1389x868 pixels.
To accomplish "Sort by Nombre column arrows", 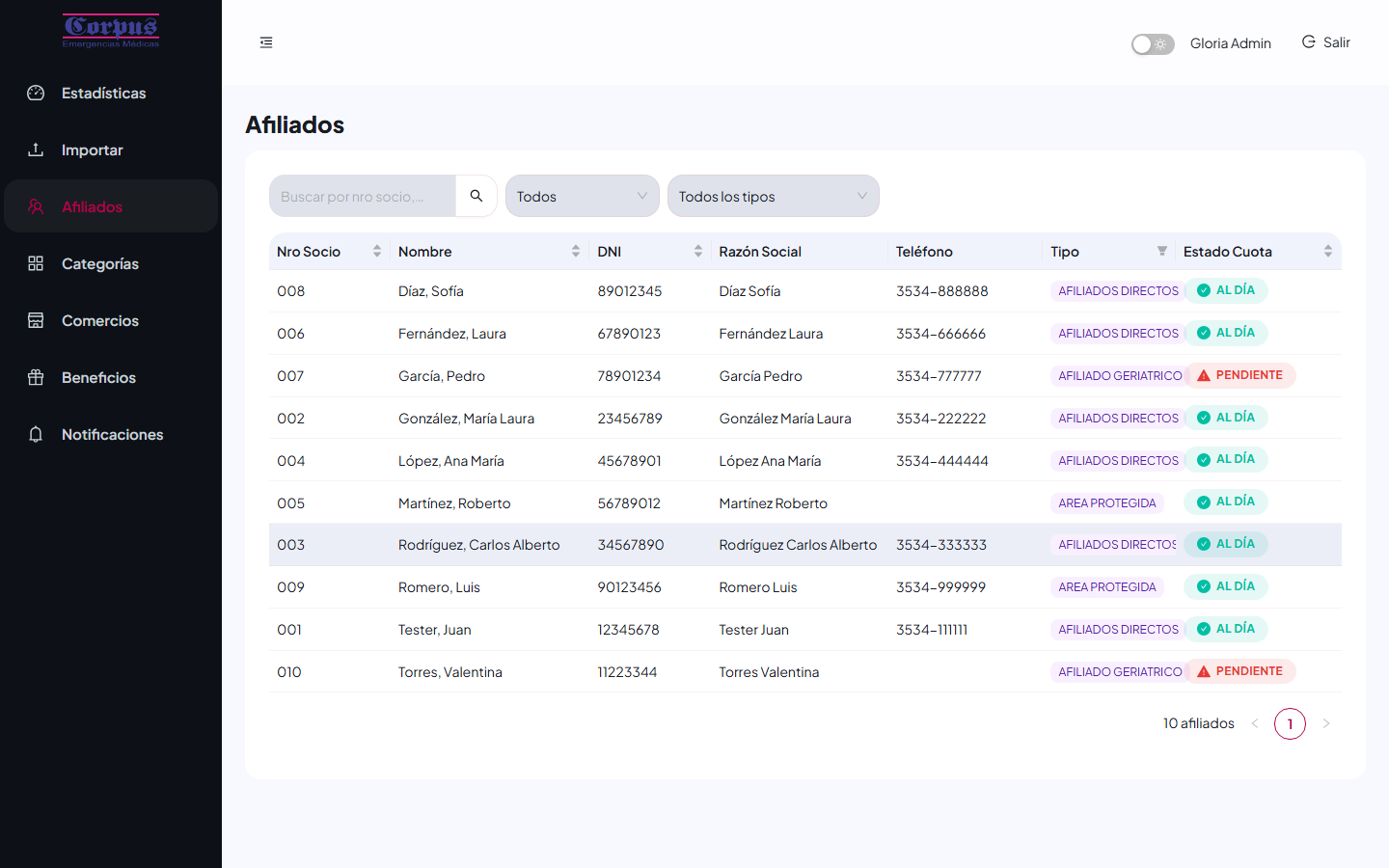I will tap(576, 252).
